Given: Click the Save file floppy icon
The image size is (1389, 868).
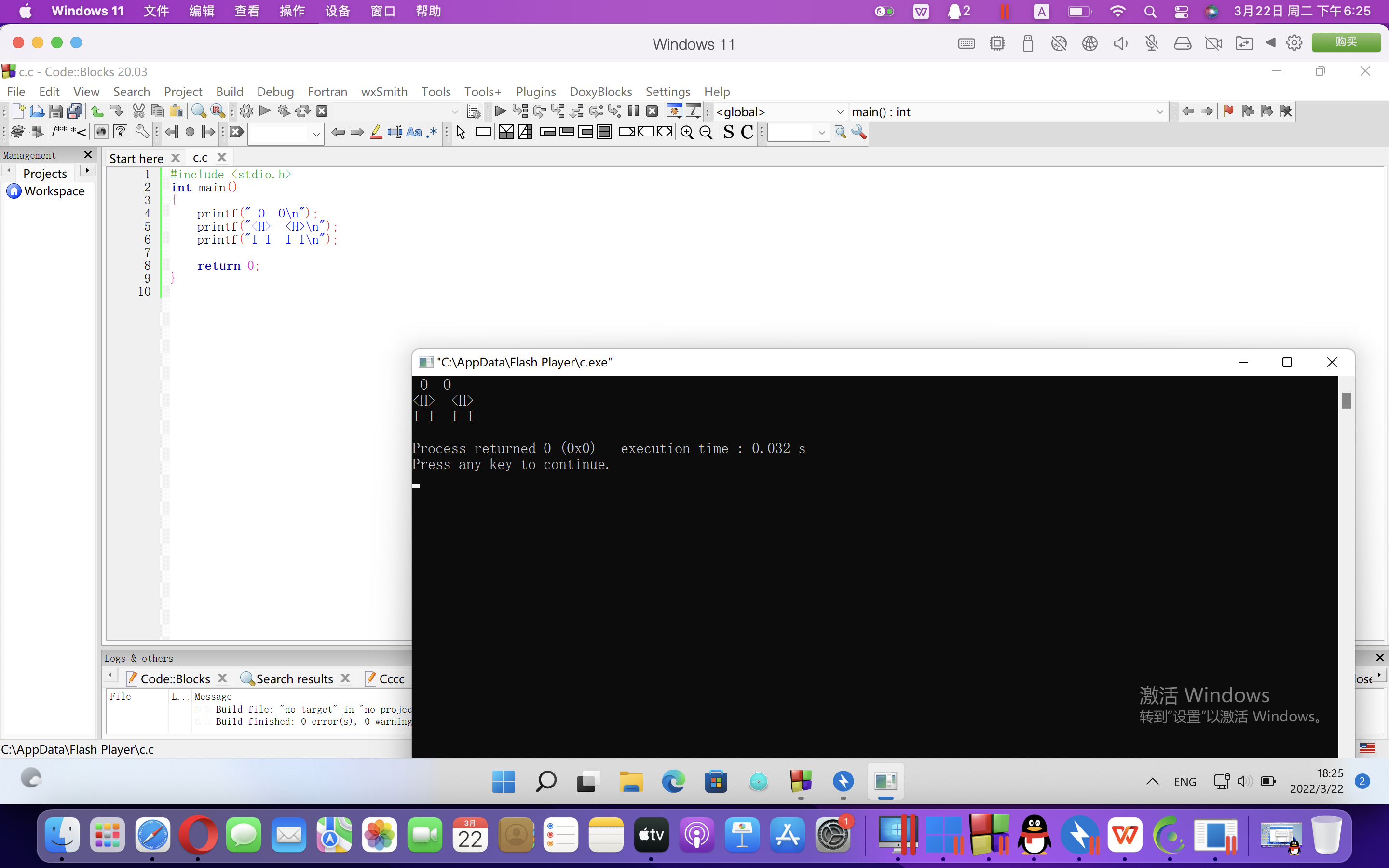Looking at the screenshot, I should (x=55, y=111).
